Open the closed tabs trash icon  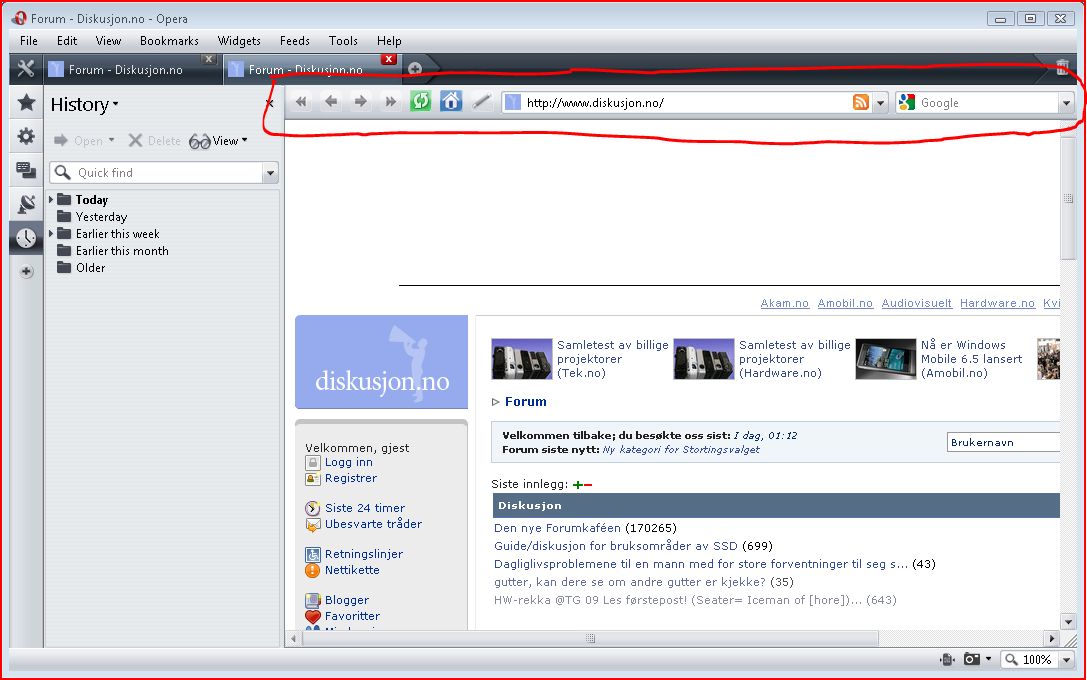click(1061, 67)
